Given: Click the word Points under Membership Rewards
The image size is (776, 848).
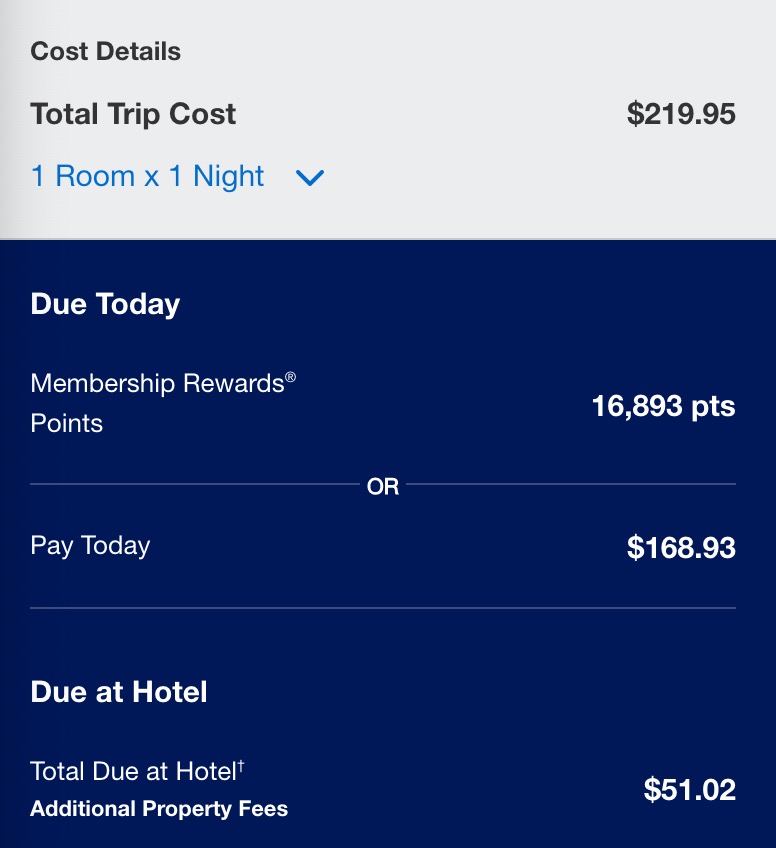Looking at the screenshot, I should pos(67,423).
